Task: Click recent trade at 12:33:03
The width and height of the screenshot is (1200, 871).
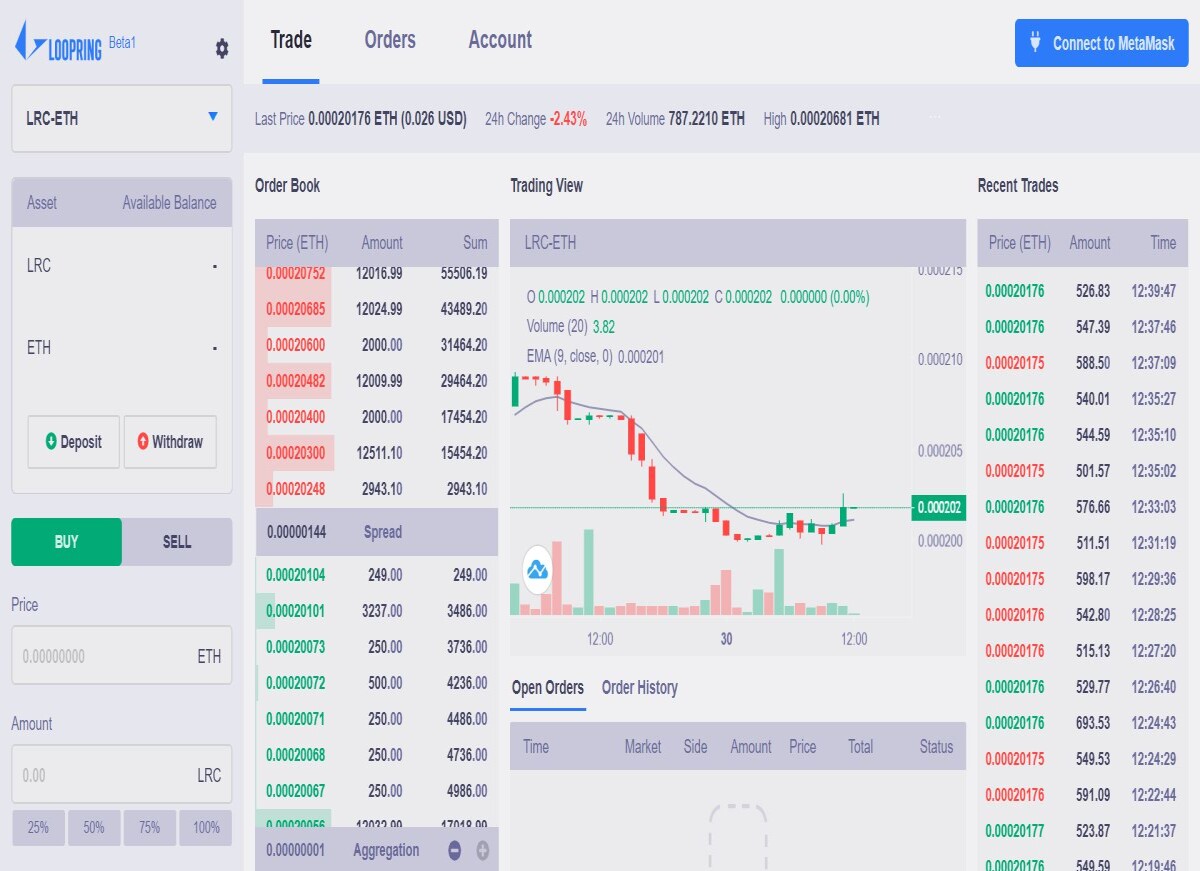Action: [1081, 507]
